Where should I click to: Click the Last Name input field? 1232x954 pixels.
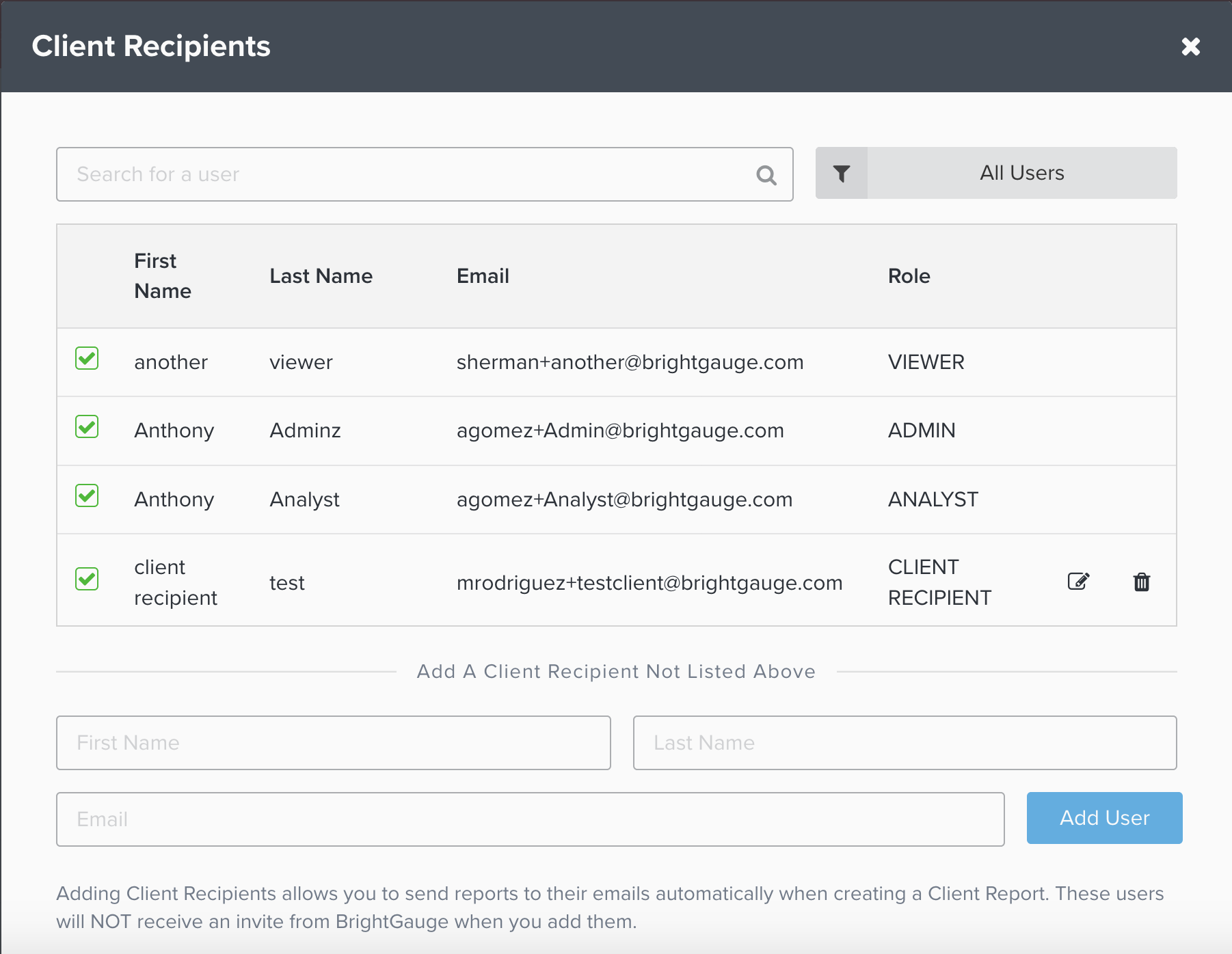pos(905,743)
